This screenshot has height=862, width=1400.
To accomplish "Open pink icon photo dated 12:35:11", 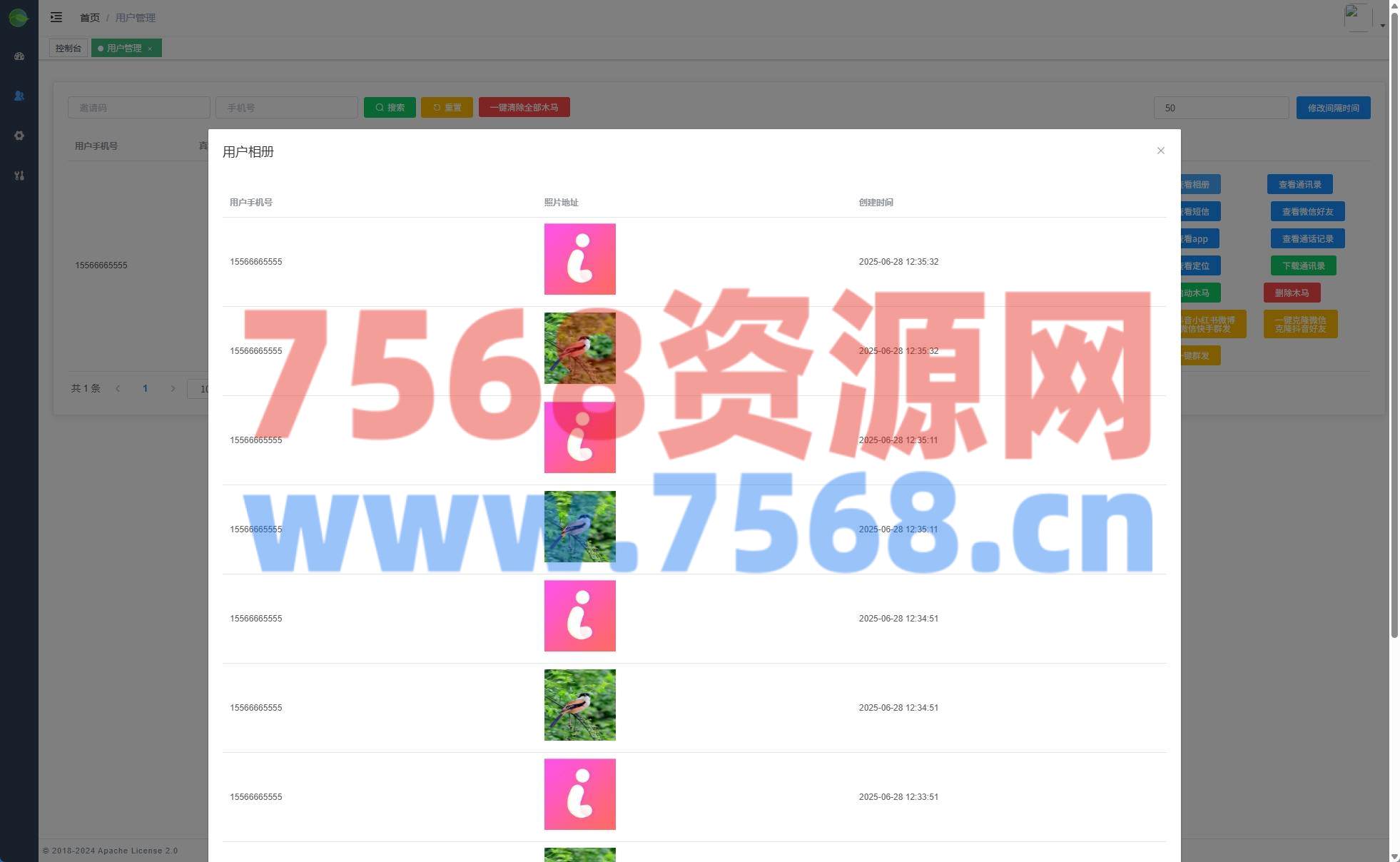I will coord(579,437).
